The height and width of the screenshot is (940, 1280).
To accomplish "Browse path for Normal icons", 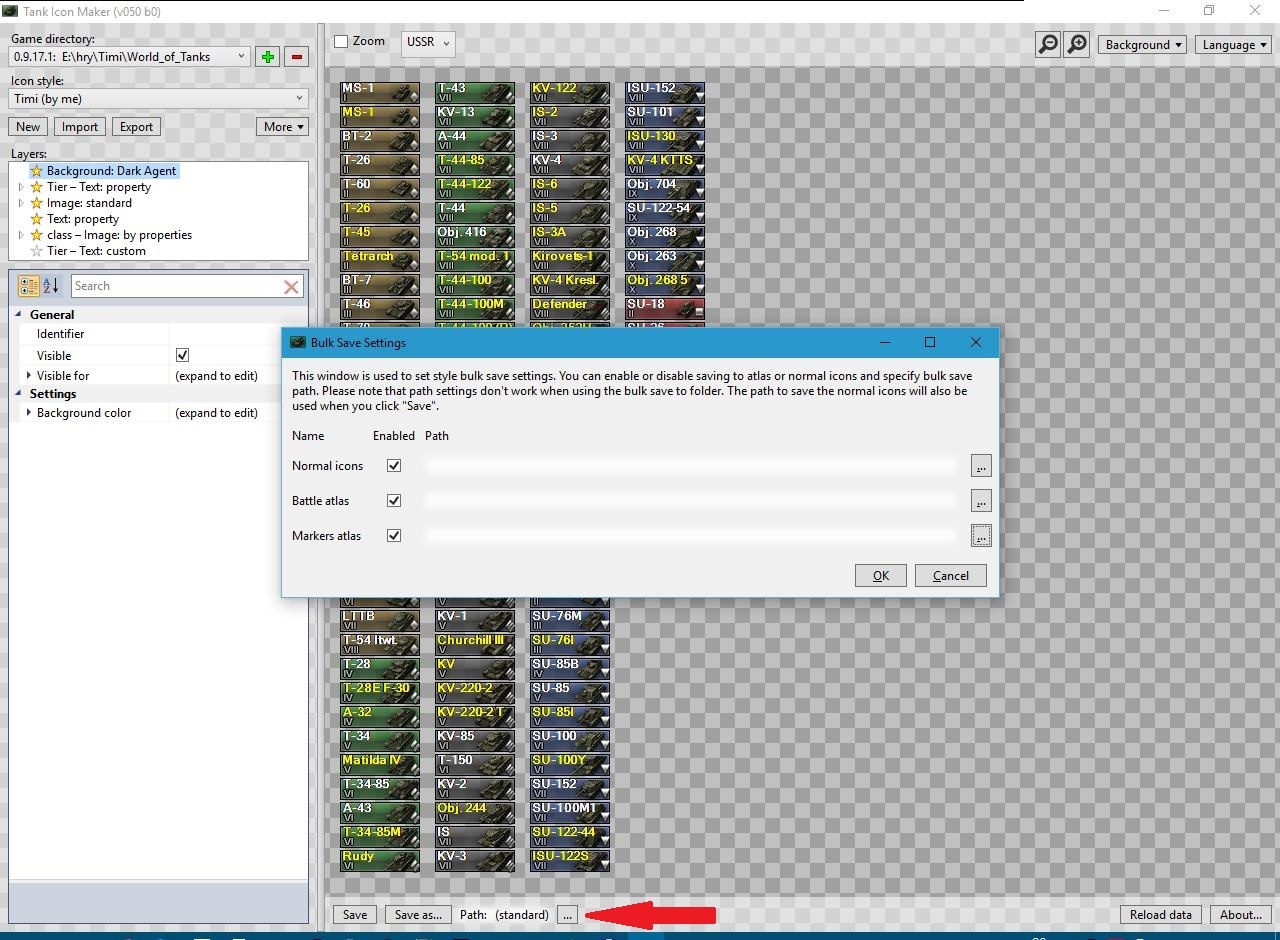I will pyautogui.click(x=981, y=466).
